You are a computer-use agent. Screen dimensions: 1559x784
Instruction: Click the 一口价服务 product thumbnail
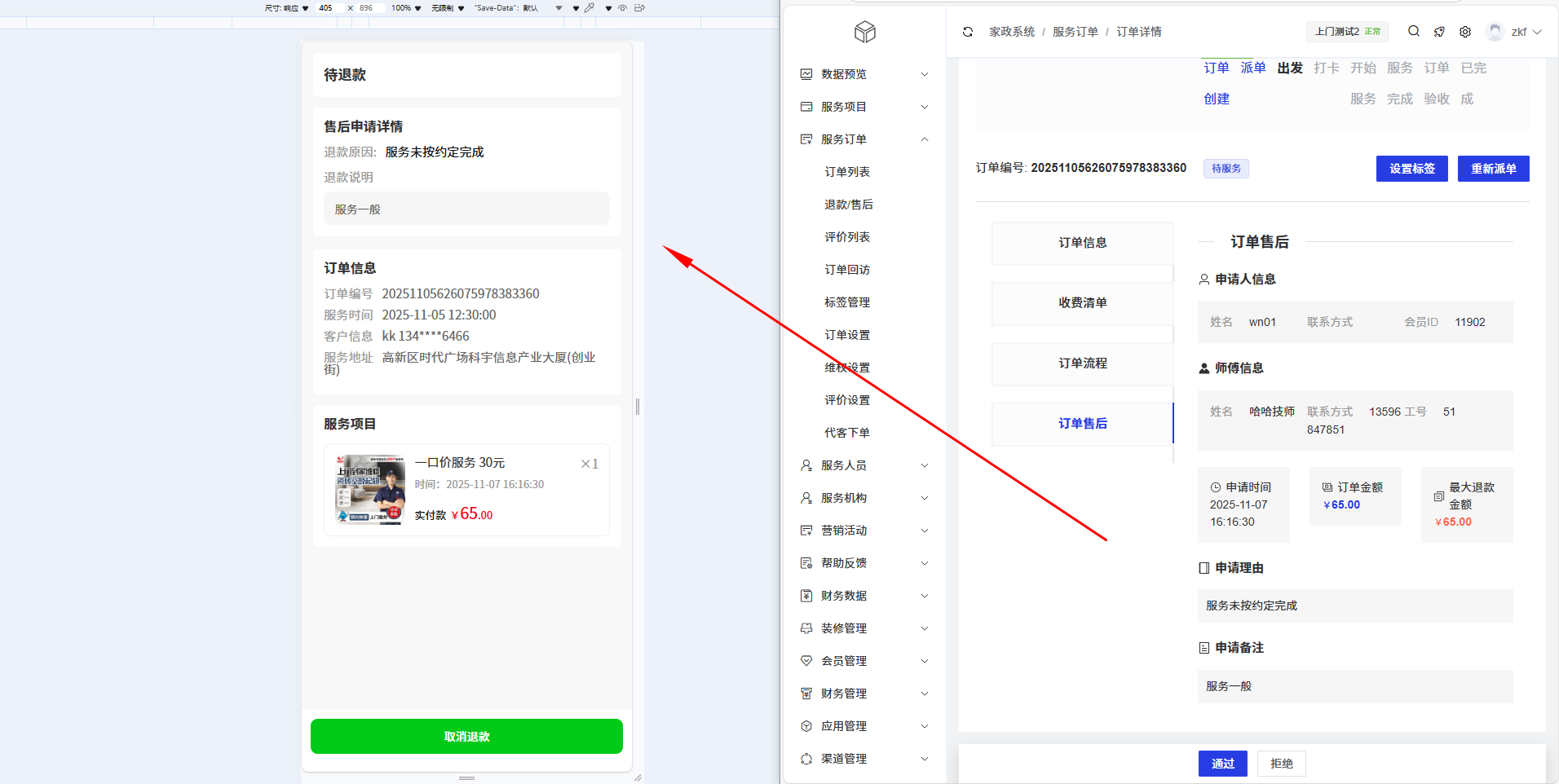[371, 490]
